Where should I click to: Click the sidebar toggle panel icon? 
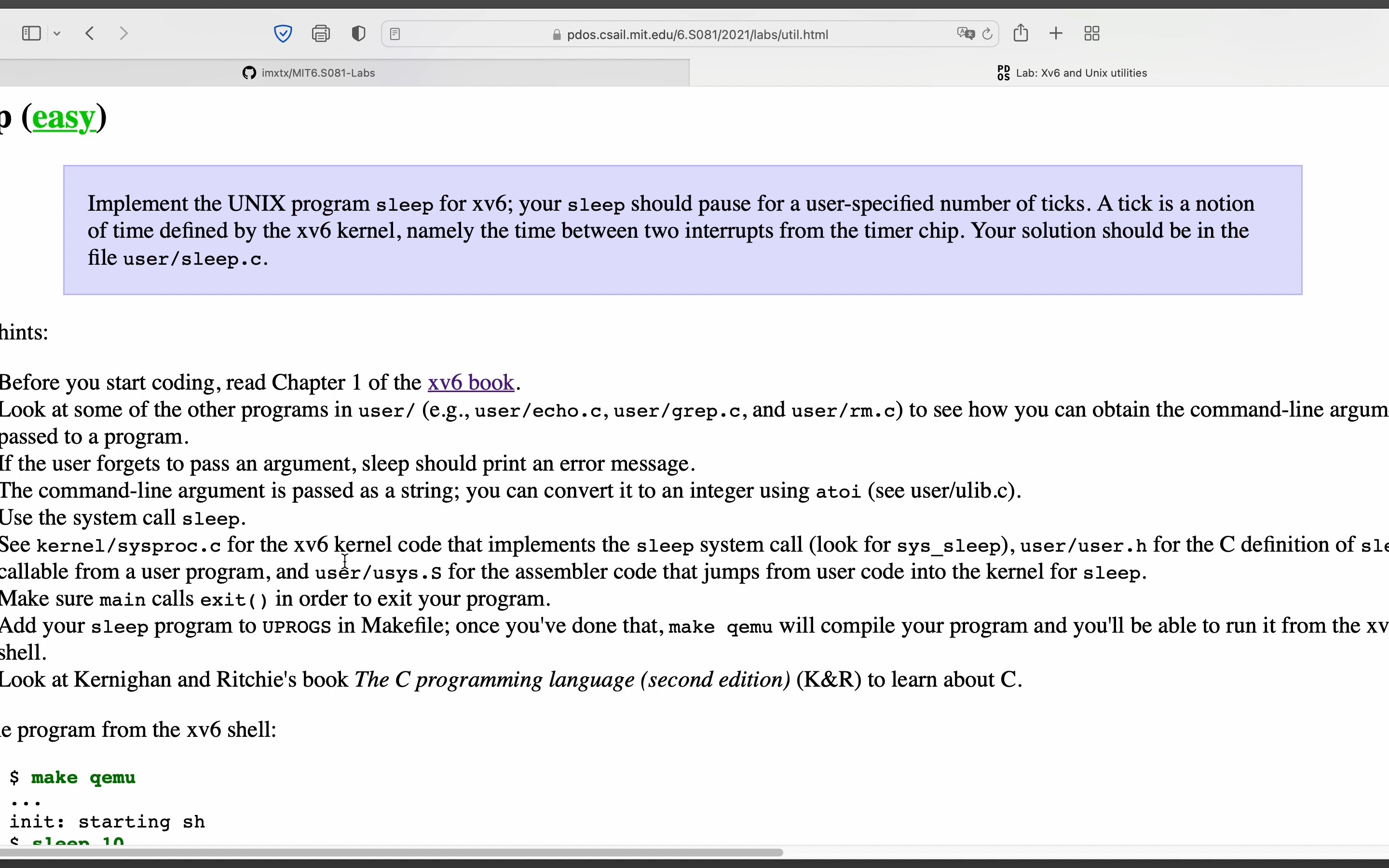(32, 33)
